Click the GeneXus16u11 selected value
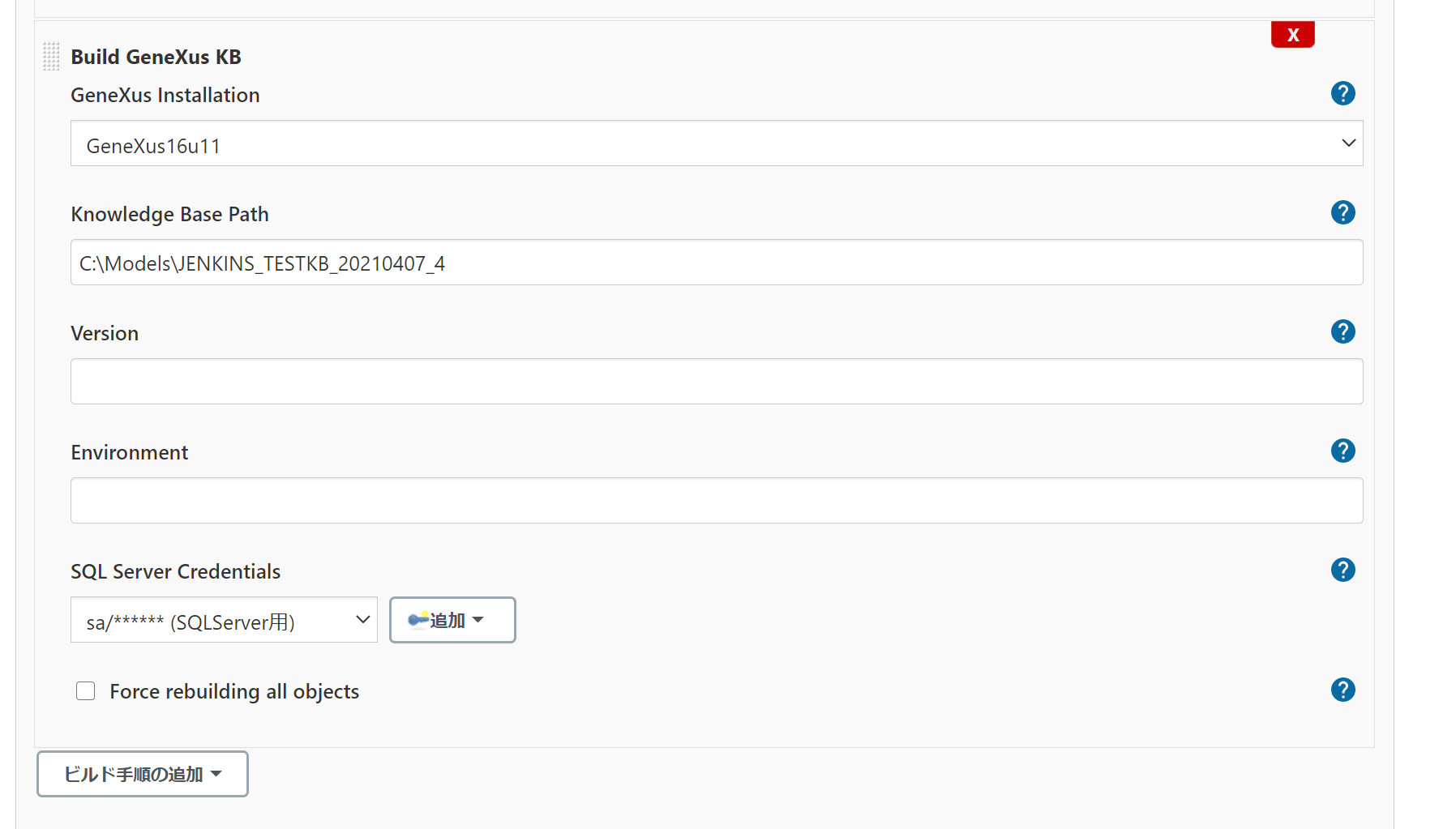Image resolution: width=1456 pixels, height=829 pixels. click(153, 146)
